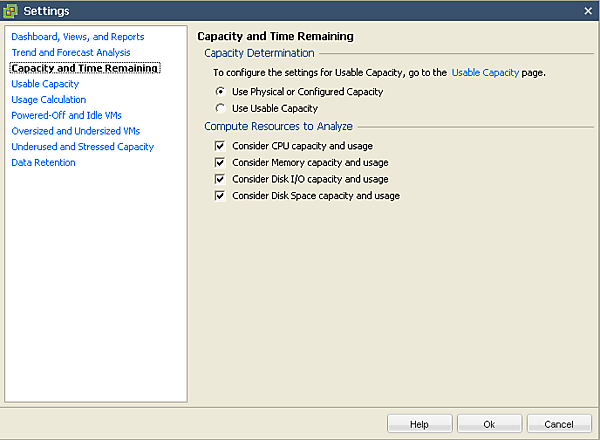Uncheck Consider Memory capacity and usage
600x440 pixels.
(x=220, y=163)
